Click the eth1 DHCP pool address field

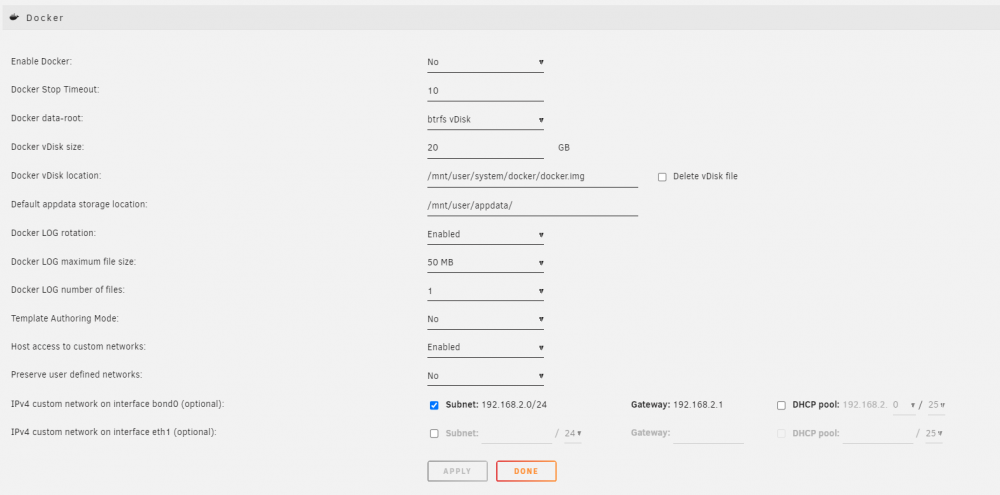pyautogui.click(x=878, y=433)
